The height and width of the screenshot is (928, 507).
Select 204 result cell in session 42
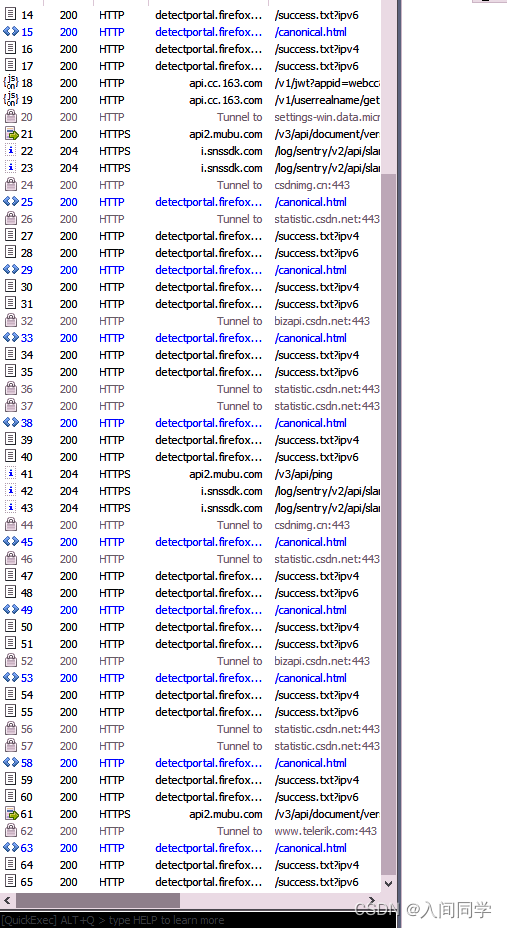click(x=69, y=491)
